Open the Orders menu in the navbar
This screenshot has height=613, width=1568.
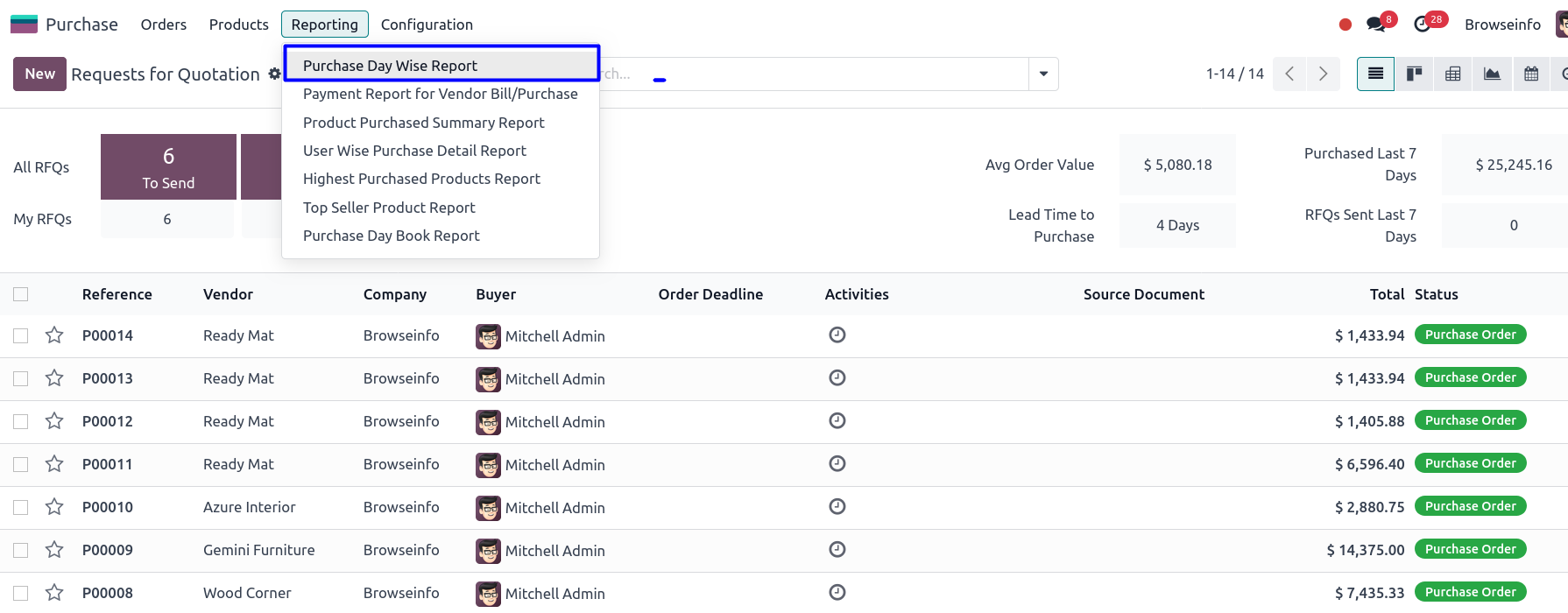click(x=163, y=25)
